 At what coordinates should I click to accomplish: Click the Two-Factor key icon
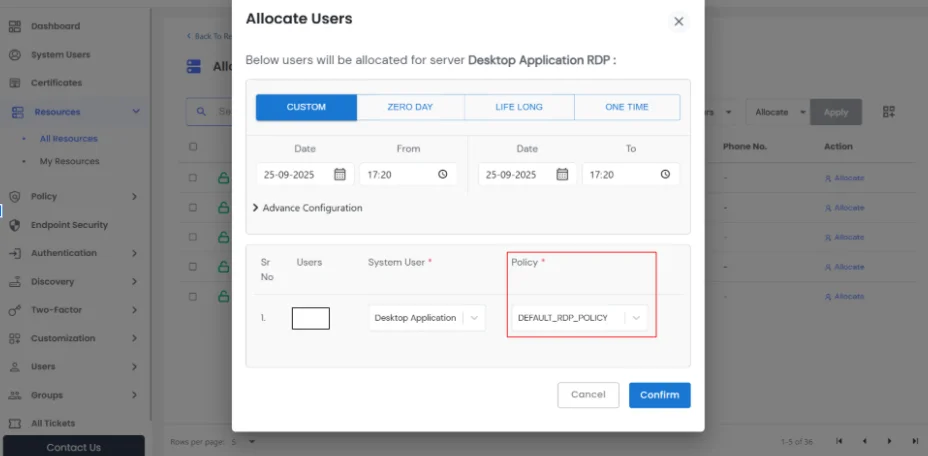(x=15, y=310)
